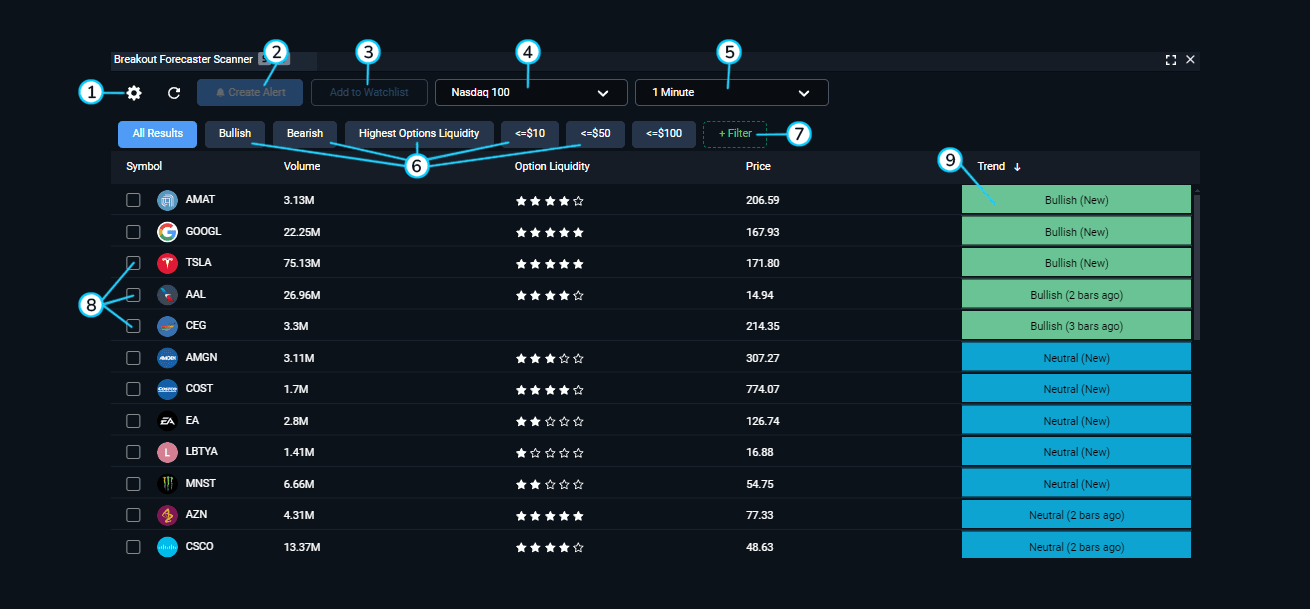Screen dimensions: 1310x609
Task: Open the Nasdaq 100 dropdown
Action: [x=531, y=92]
